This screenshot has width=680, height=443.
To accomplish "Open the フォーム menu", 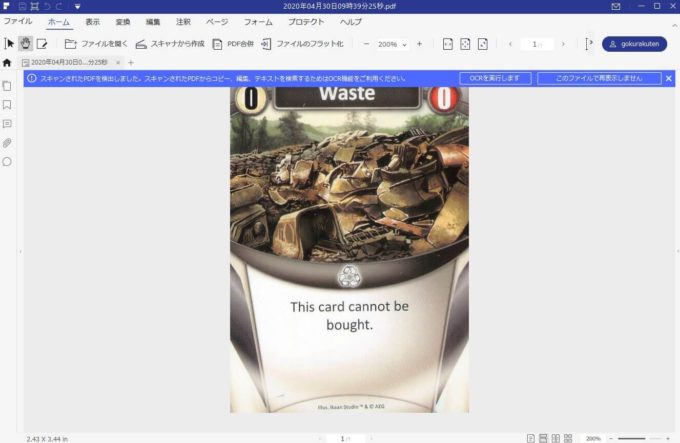I will (258, 22).
